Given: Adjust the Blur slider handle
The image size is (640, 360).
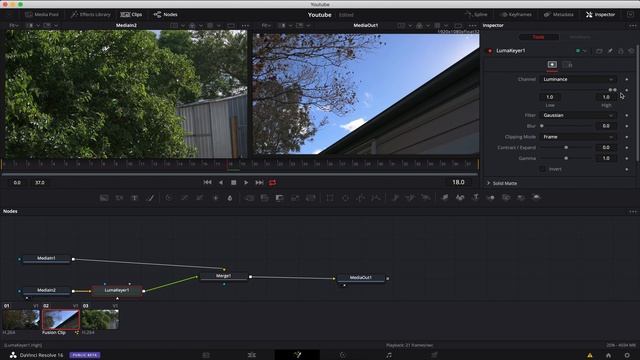Looking at the screenshot, I should 542,126.
